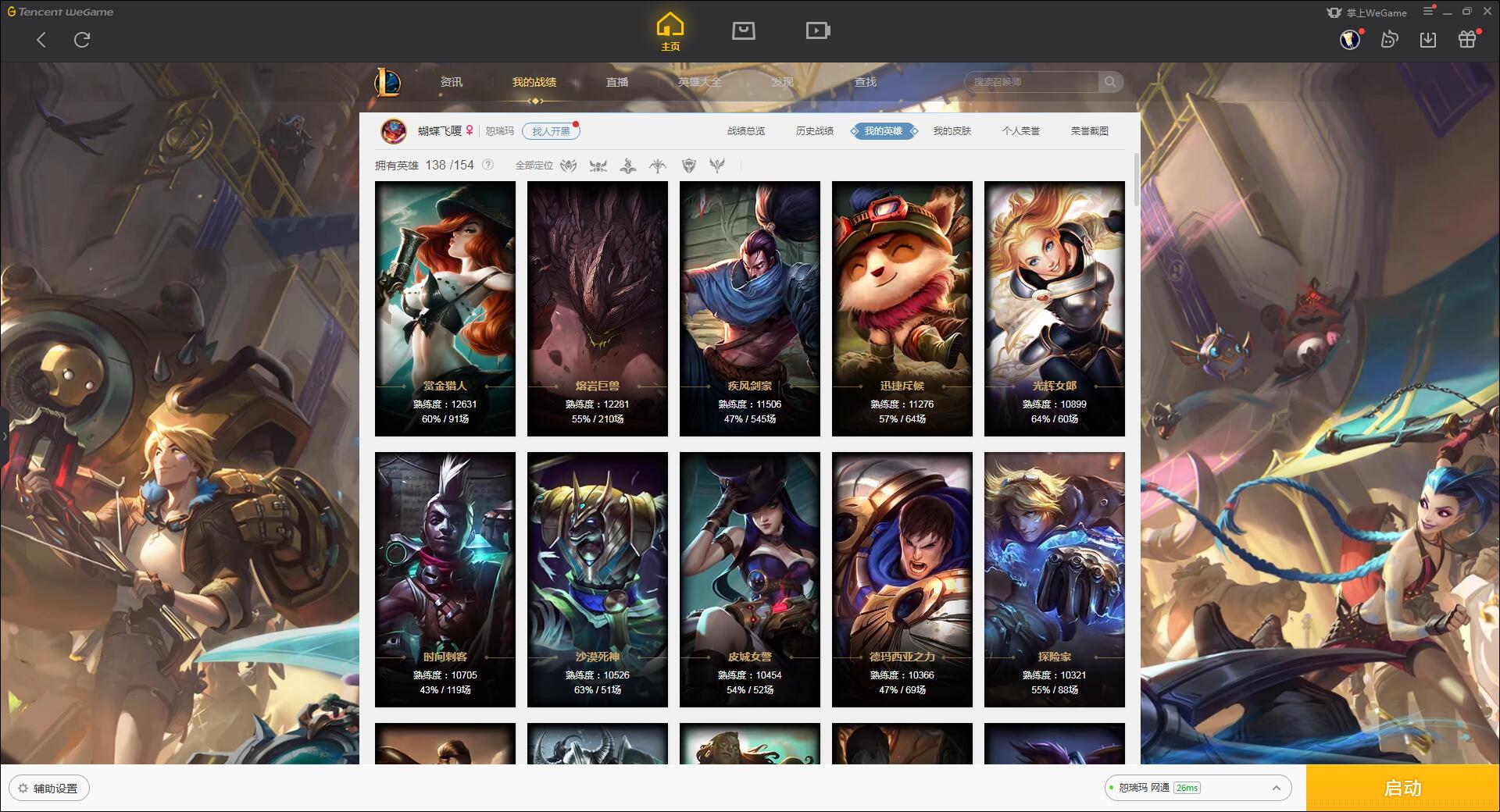Viewport: 1500px width, 812px height.
Task: Open the 发现 discover tab
Action: [783, 82]
